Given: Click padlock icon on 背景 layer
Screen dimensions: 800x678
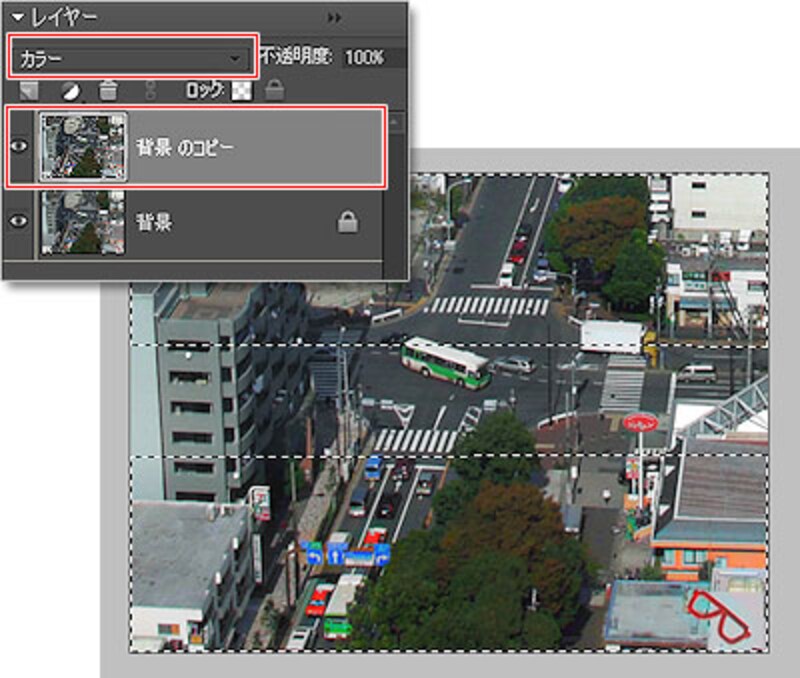Looking at the screenshot, I should click(x=347, y=223).
